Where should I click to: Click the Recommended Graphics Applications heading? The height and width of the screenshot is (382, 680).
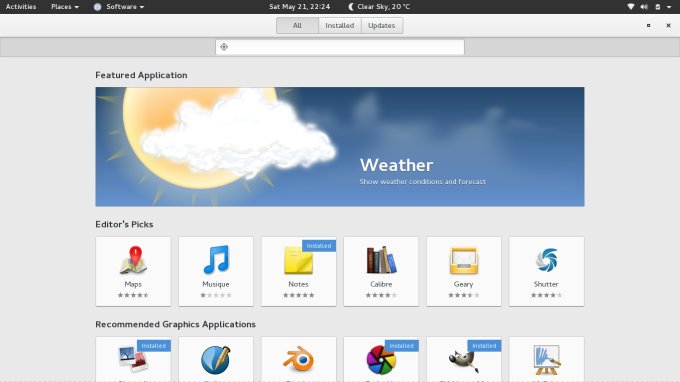click(176, 325)
